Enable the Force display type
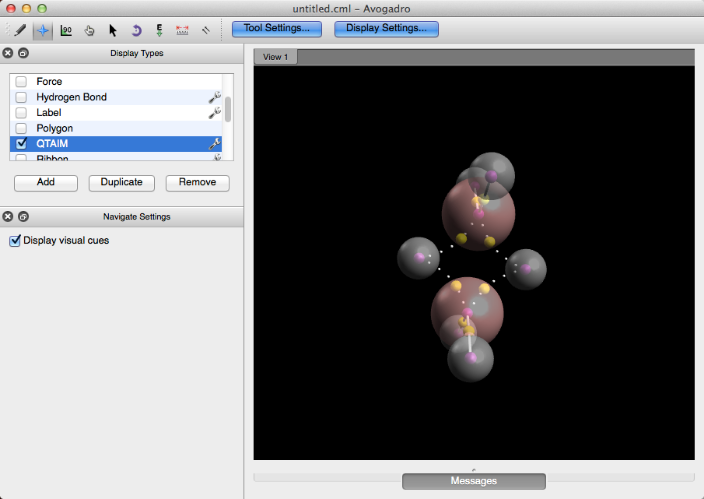This screenshot has height=499, width=704. pos(22,82)
